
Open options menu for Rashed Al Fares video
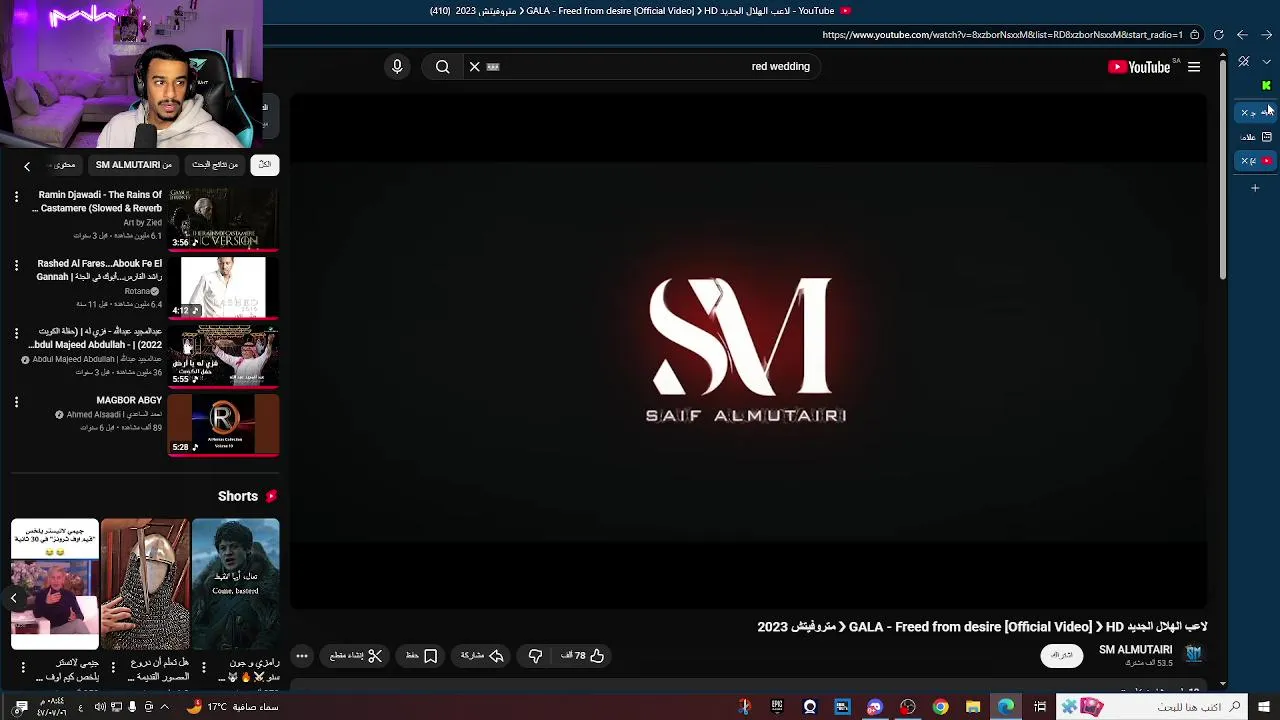click(x=16, y=265)
